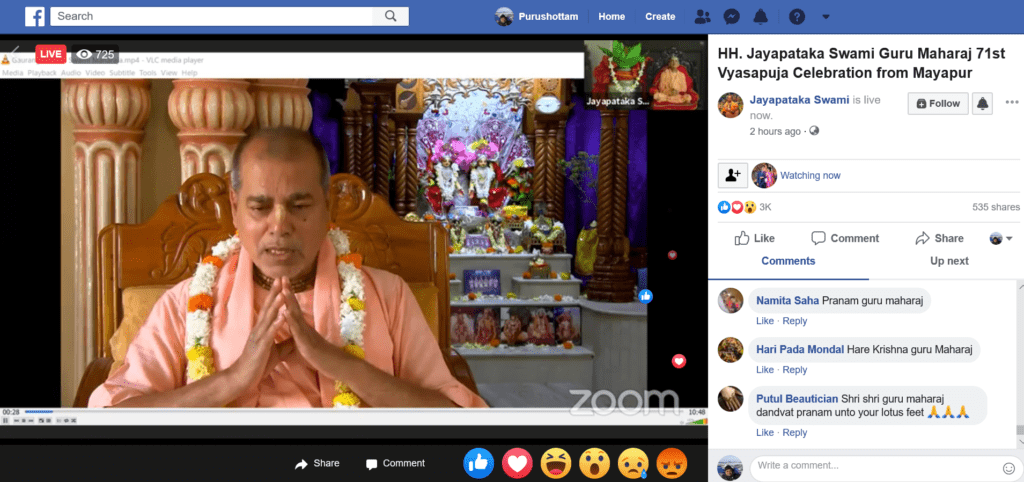Click the search magnifier button

390,16
